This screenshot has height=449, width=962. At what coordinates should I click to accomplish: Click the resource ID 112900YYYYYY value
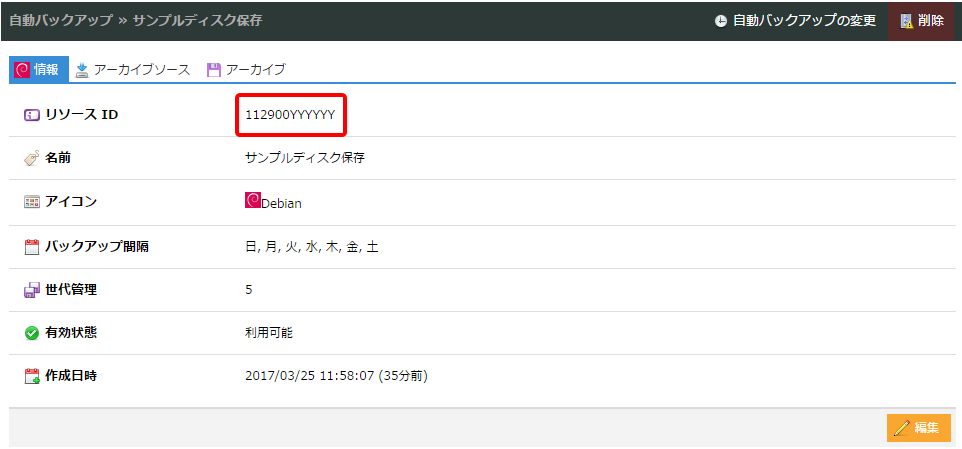point(290,115)
